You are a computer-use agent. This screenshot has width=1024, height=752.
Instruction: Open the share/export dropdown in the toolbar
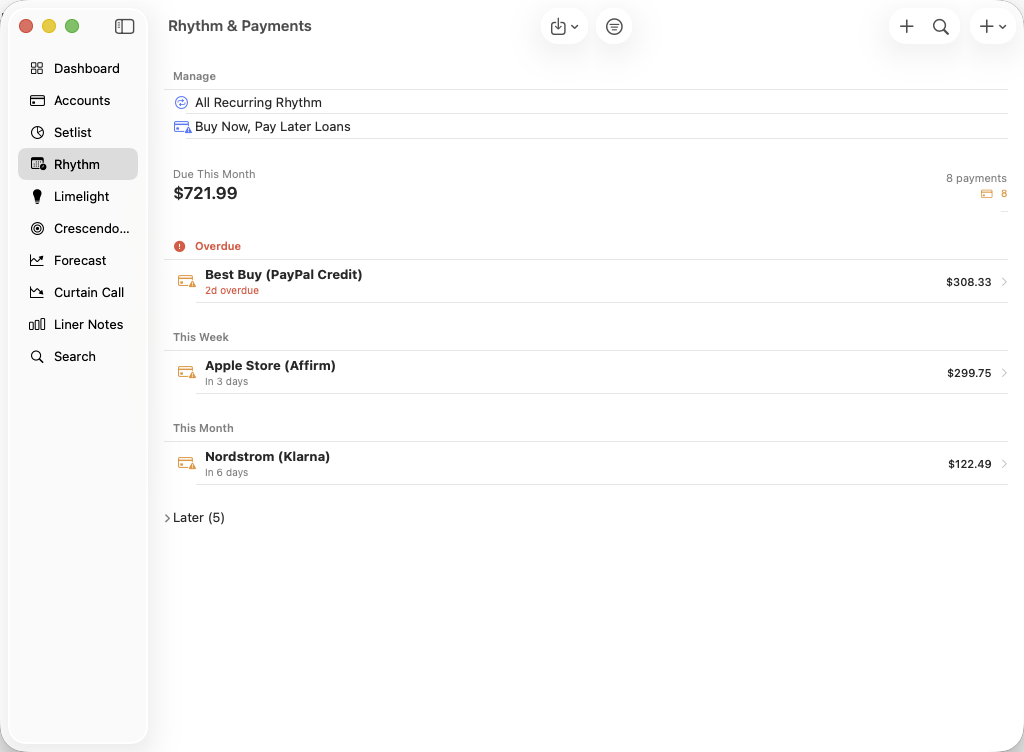click(x=563, y=26)
